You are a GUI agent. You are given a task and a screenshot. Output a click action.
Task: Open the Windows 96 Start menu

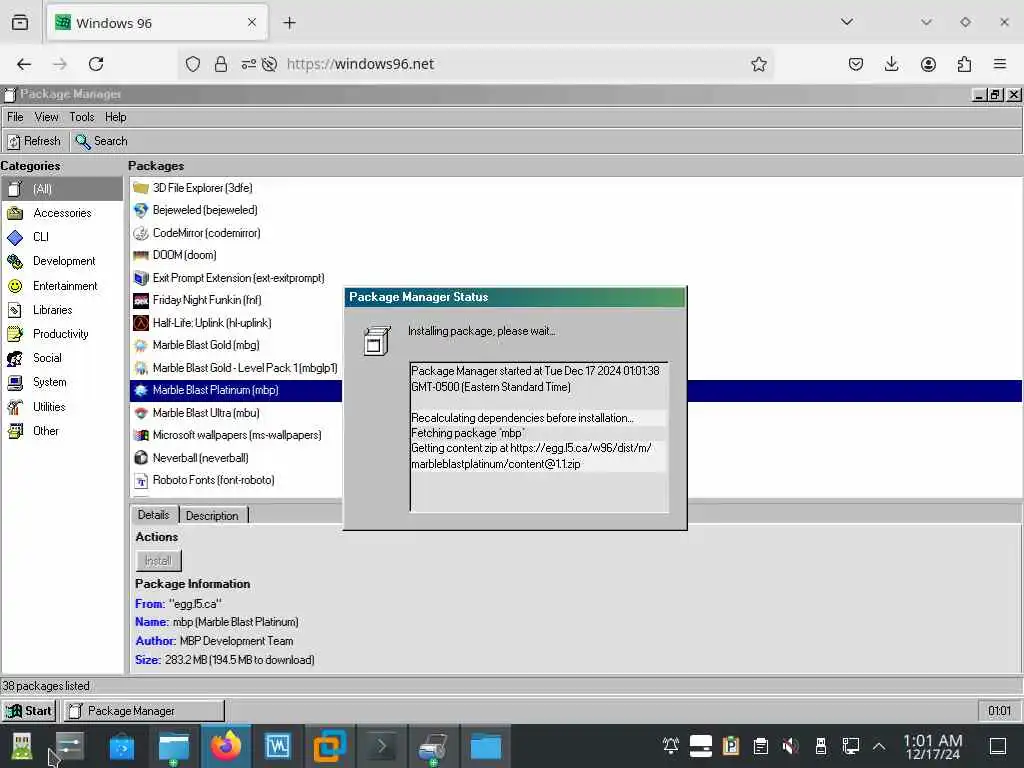tap(29, 711)
